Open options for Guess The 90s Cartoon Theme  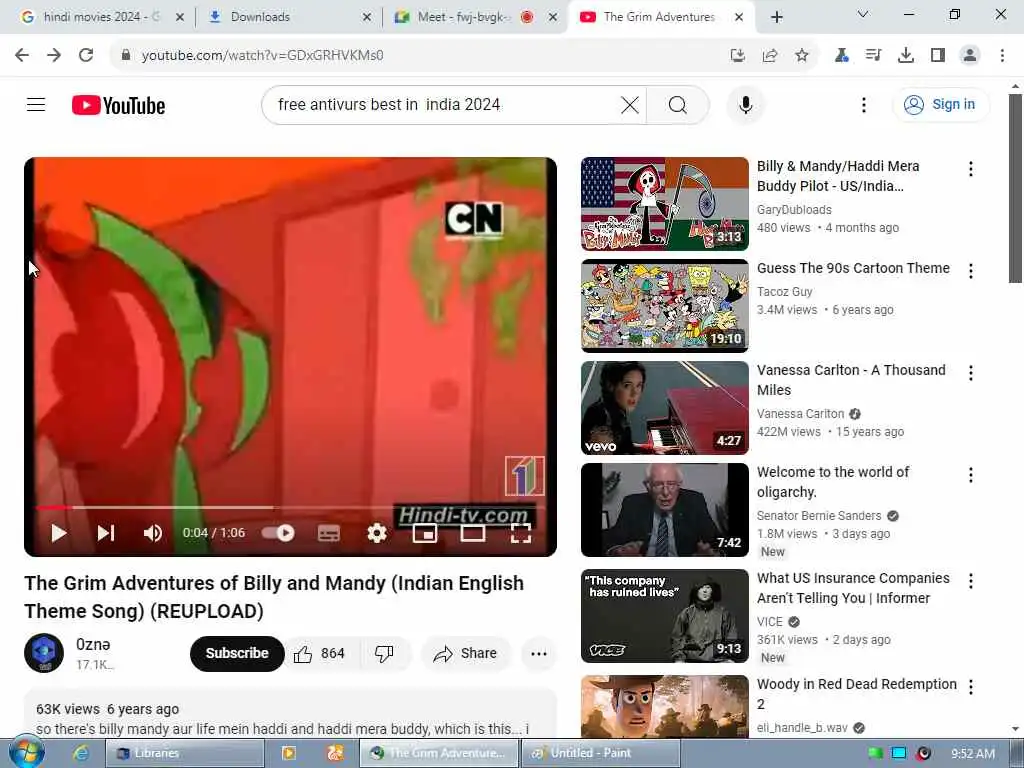tap(971, 271)
